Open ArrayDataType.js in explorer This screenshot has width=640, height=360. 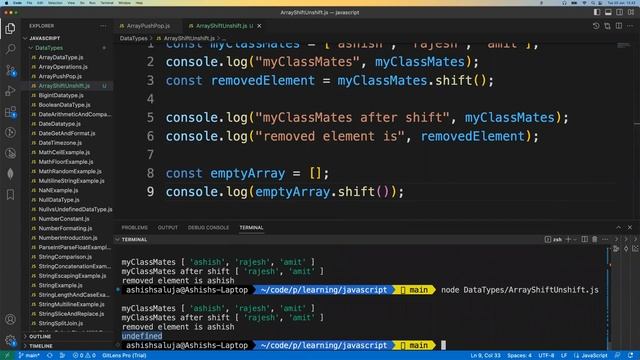pos(61,57)
